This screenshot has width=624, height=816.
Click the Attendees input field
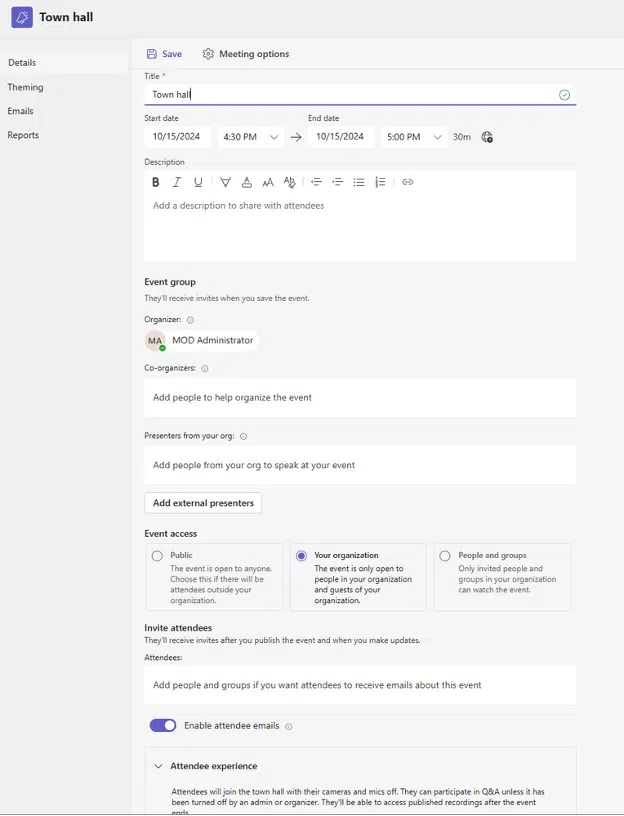(x=360, y=685)
